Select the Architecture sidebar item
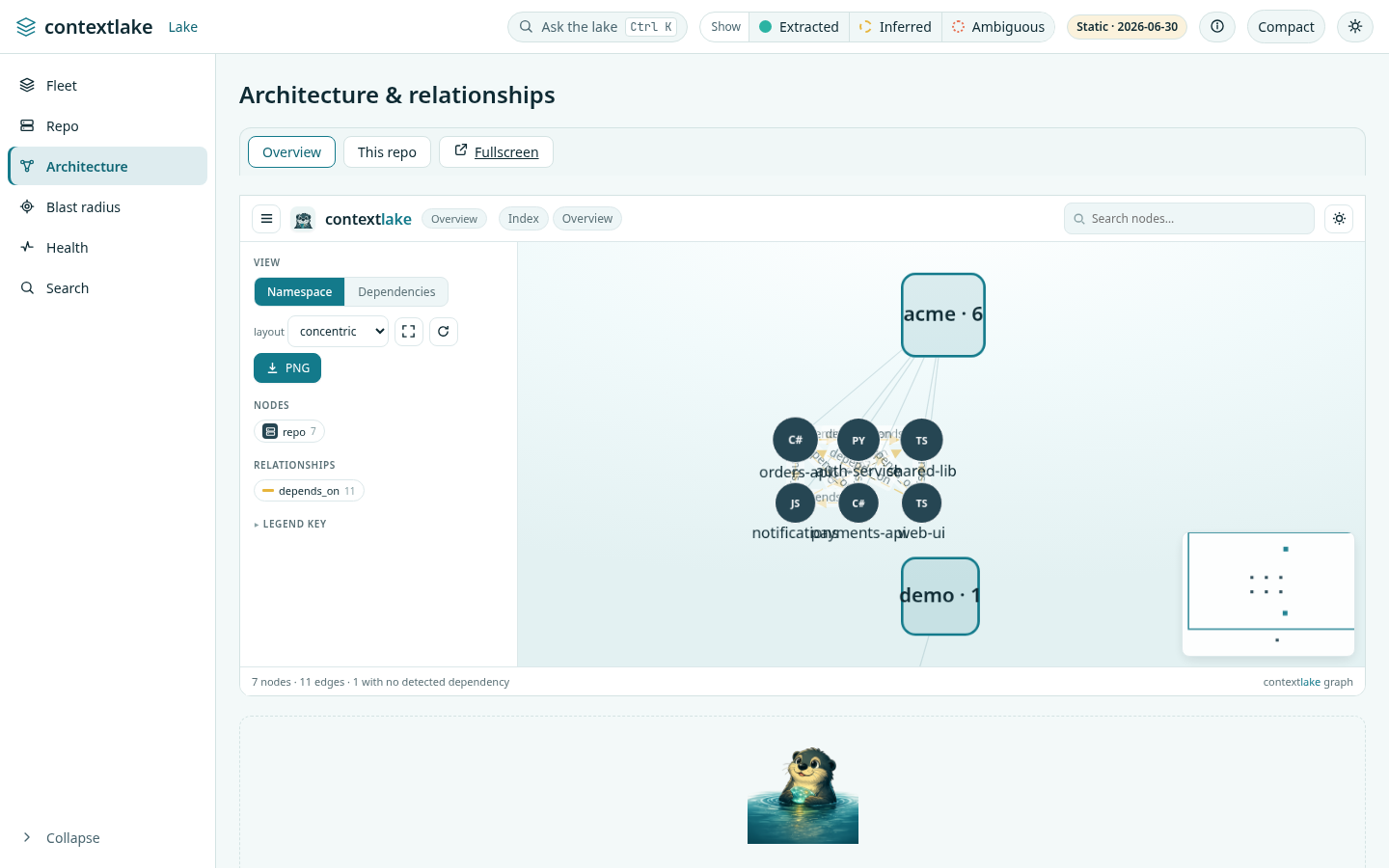The width and height of the screenshot is (1389, 868). pyautogui.click(x=107, y=167)
